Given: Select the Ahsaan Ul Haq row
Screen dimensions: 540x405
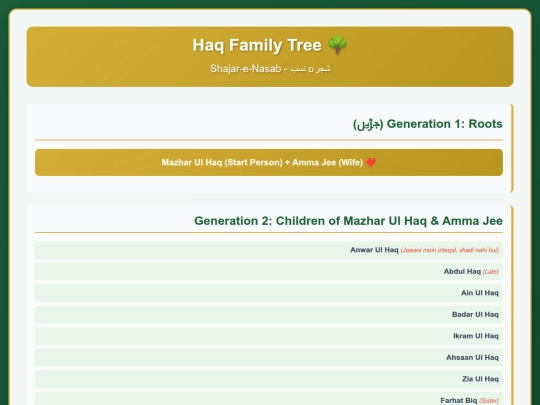Looking at the screenshot, I should 269,357.
